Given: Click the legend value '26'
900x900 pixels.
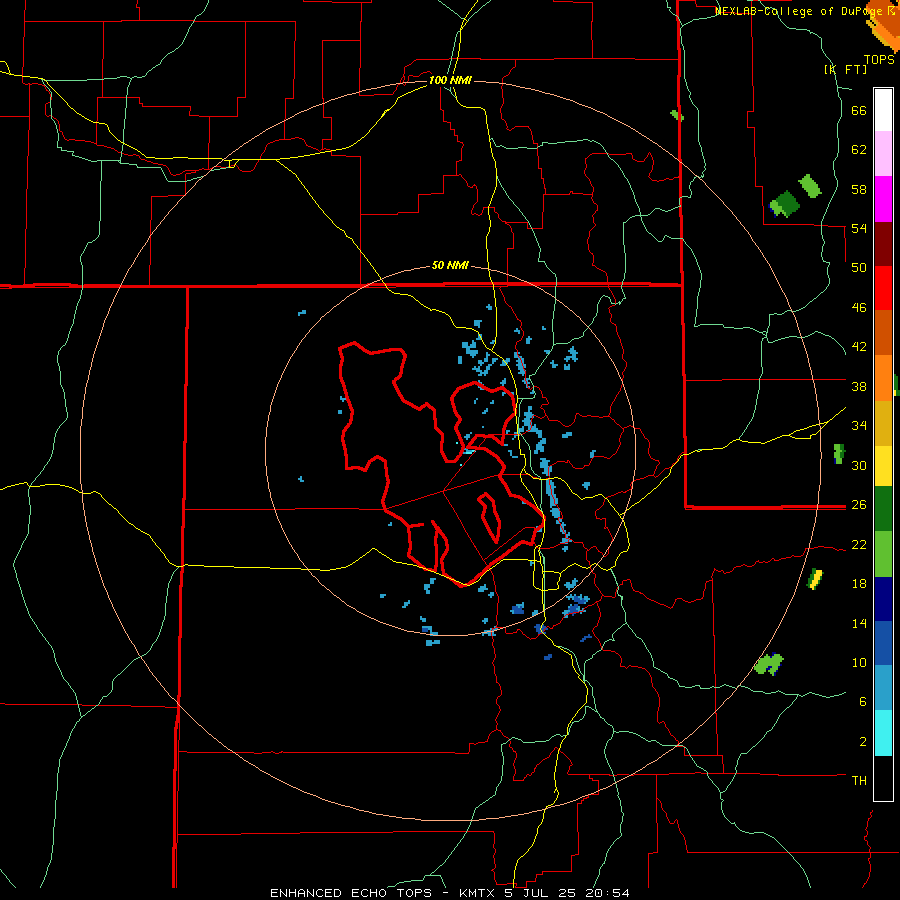Looking at the screenshot, I should tap(859, 505).
